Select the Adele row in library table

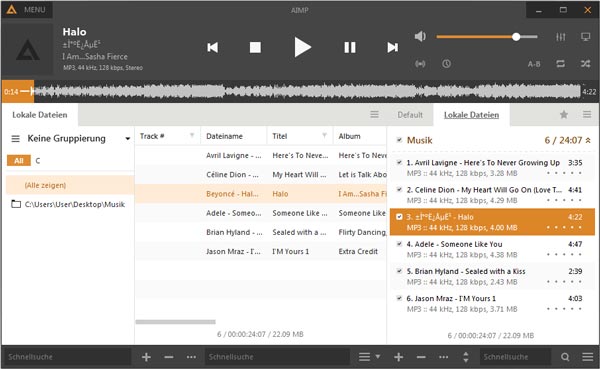pos(261,213)
